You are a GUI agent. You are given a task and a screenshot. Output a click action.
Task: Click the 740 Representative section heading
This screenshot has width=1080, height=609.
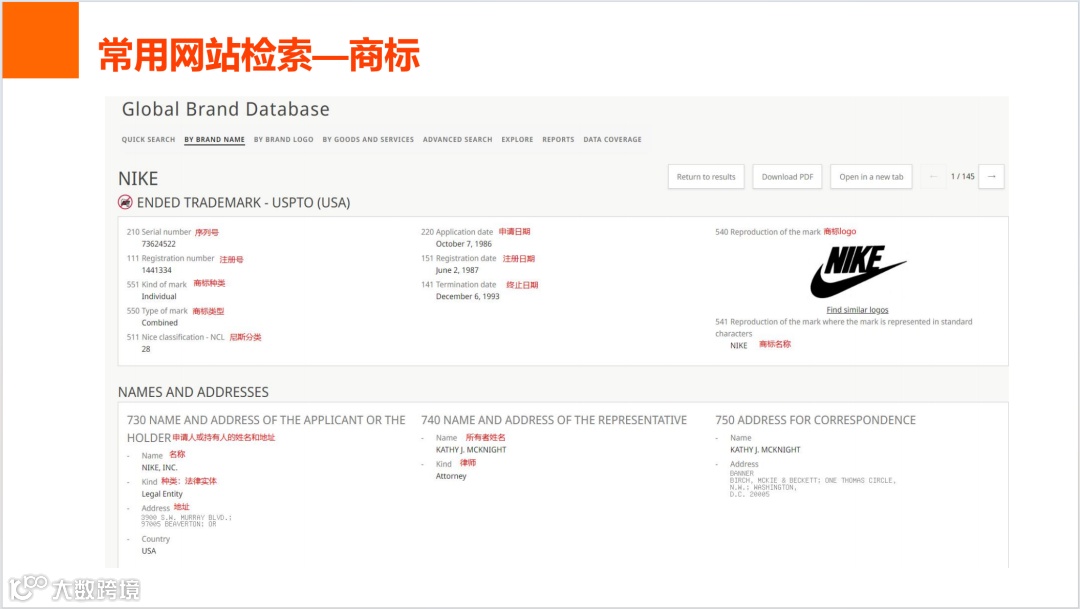(554, 420)
